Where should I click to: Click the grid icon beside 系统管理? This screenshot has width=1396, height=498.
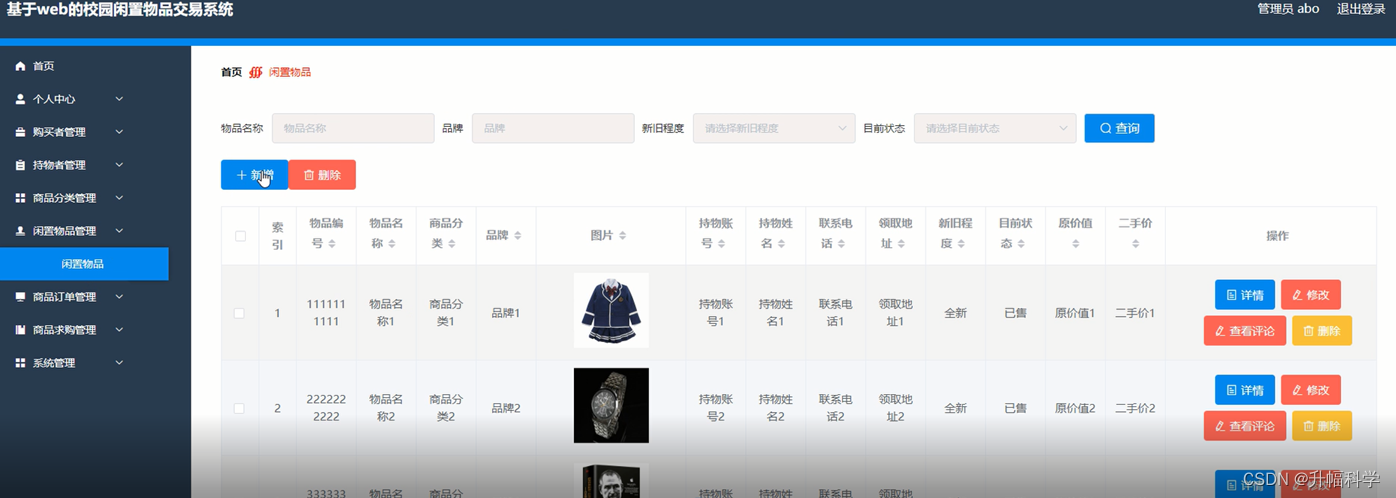[20, 363]
